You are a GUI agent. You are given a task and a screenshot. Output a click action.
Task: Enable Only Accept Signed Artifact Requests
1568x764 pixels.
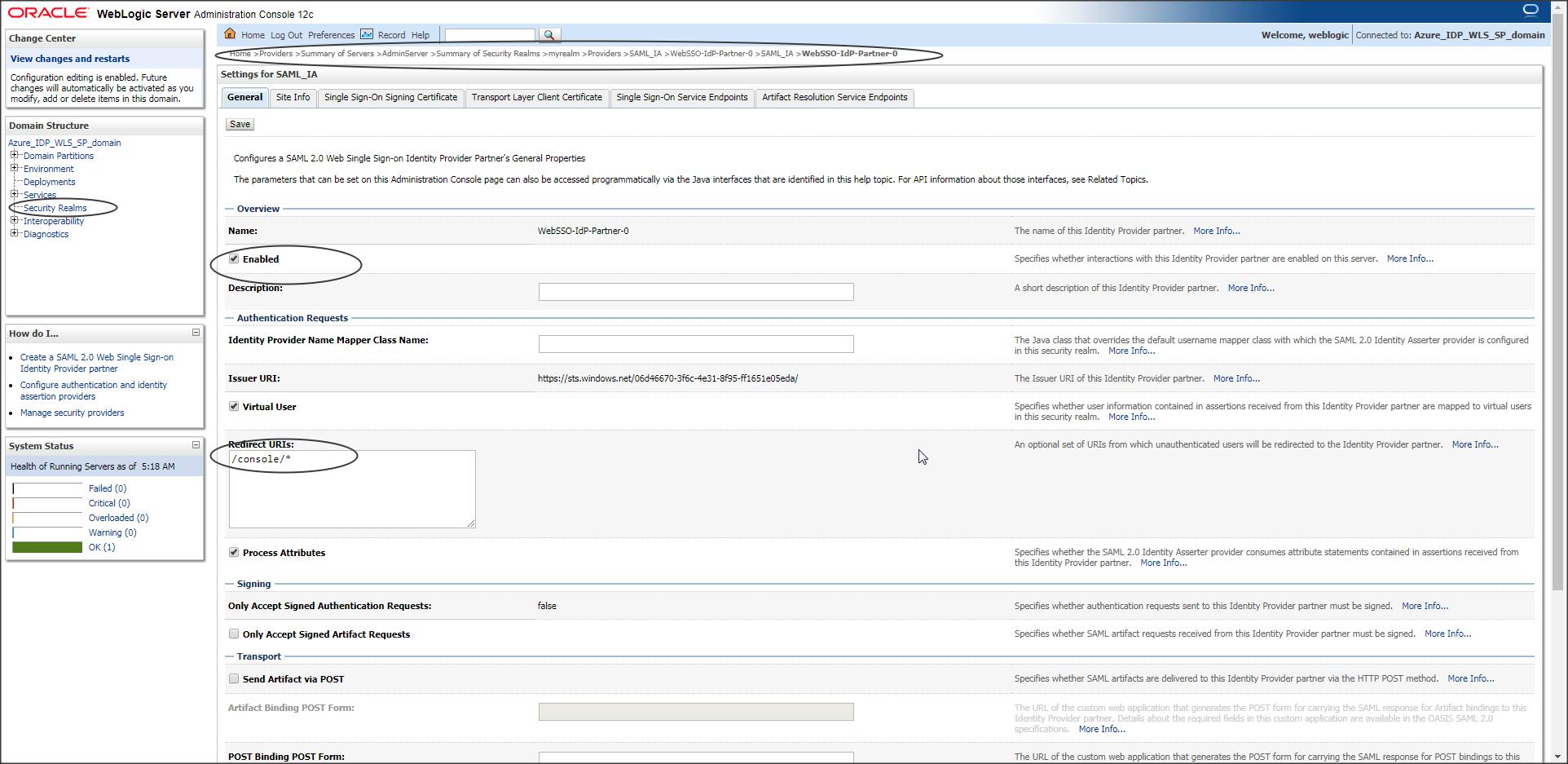234,634
